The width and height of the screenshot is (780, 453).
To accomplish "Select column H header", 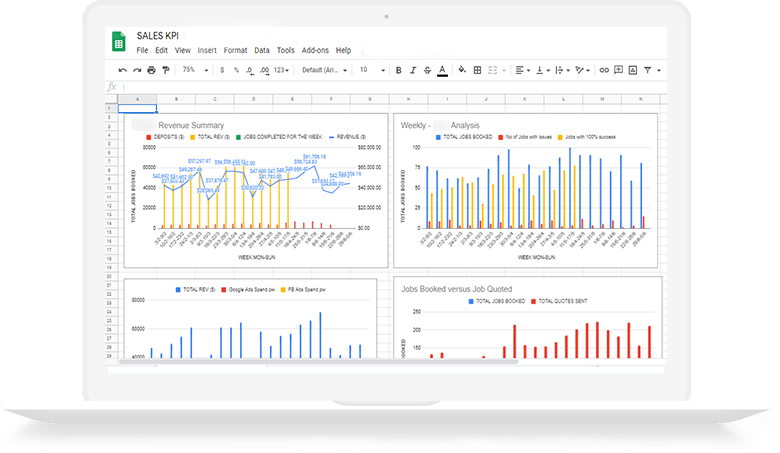I will pyautogui.click(x=408, y=99).
